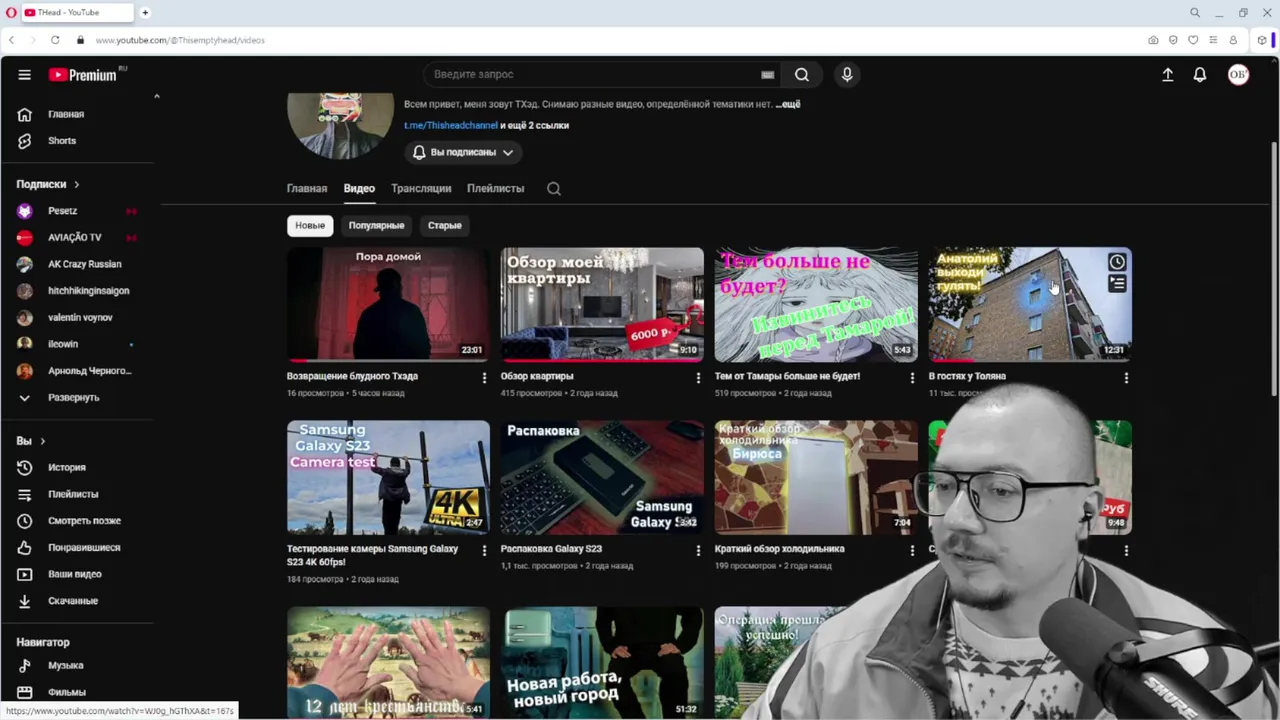Expand channel description with …ещё
Viewport: 1280px width, 720px height.
click(x=788, y=104)
